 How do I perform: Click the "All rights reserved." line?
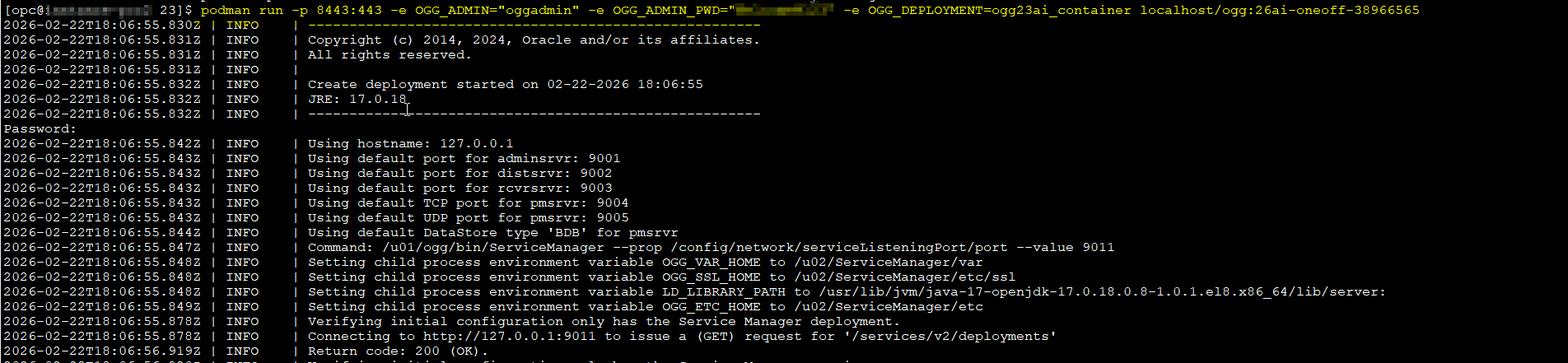pos(389,54)
